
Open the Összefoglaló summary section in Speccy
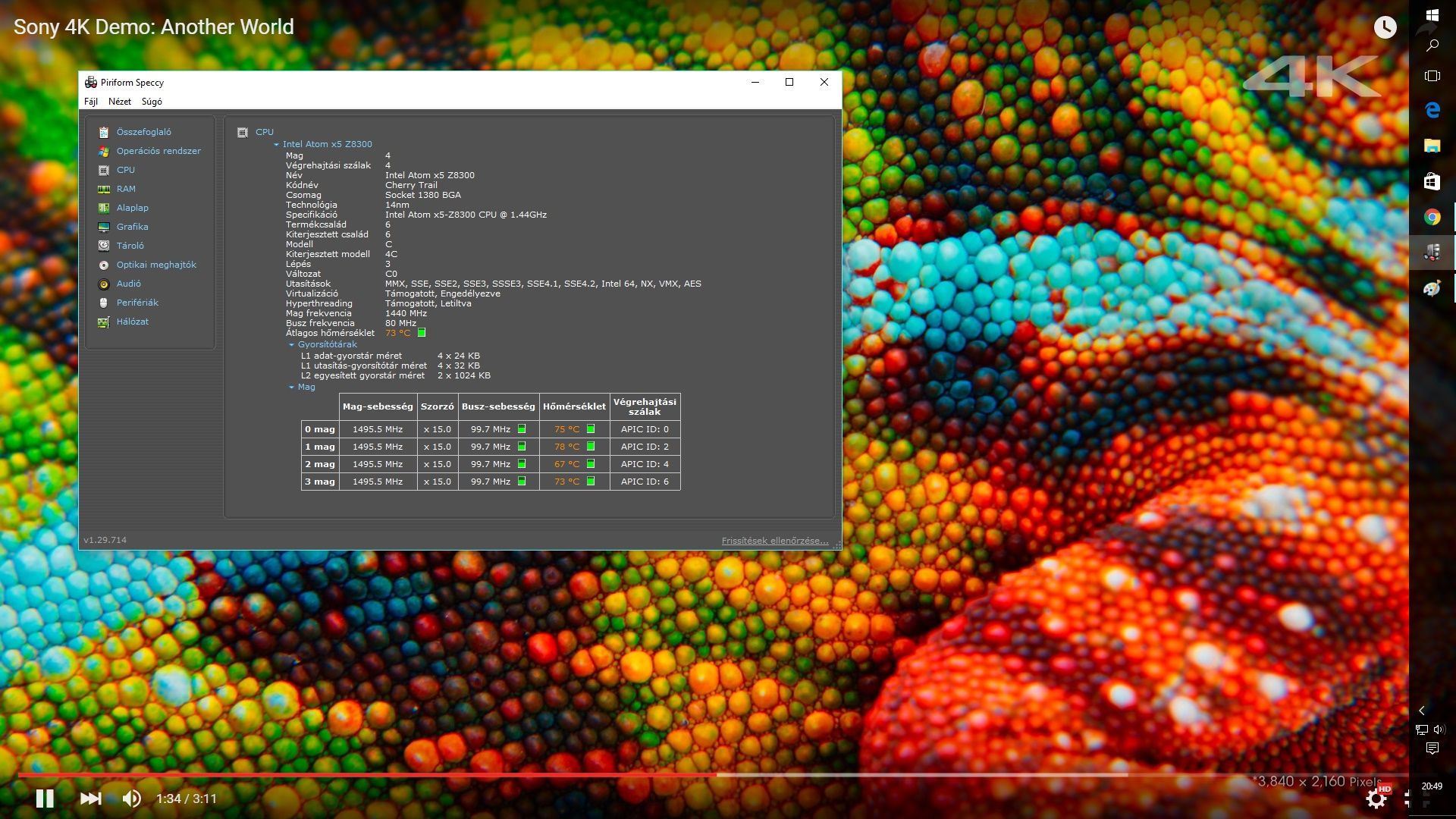[143, 132]
